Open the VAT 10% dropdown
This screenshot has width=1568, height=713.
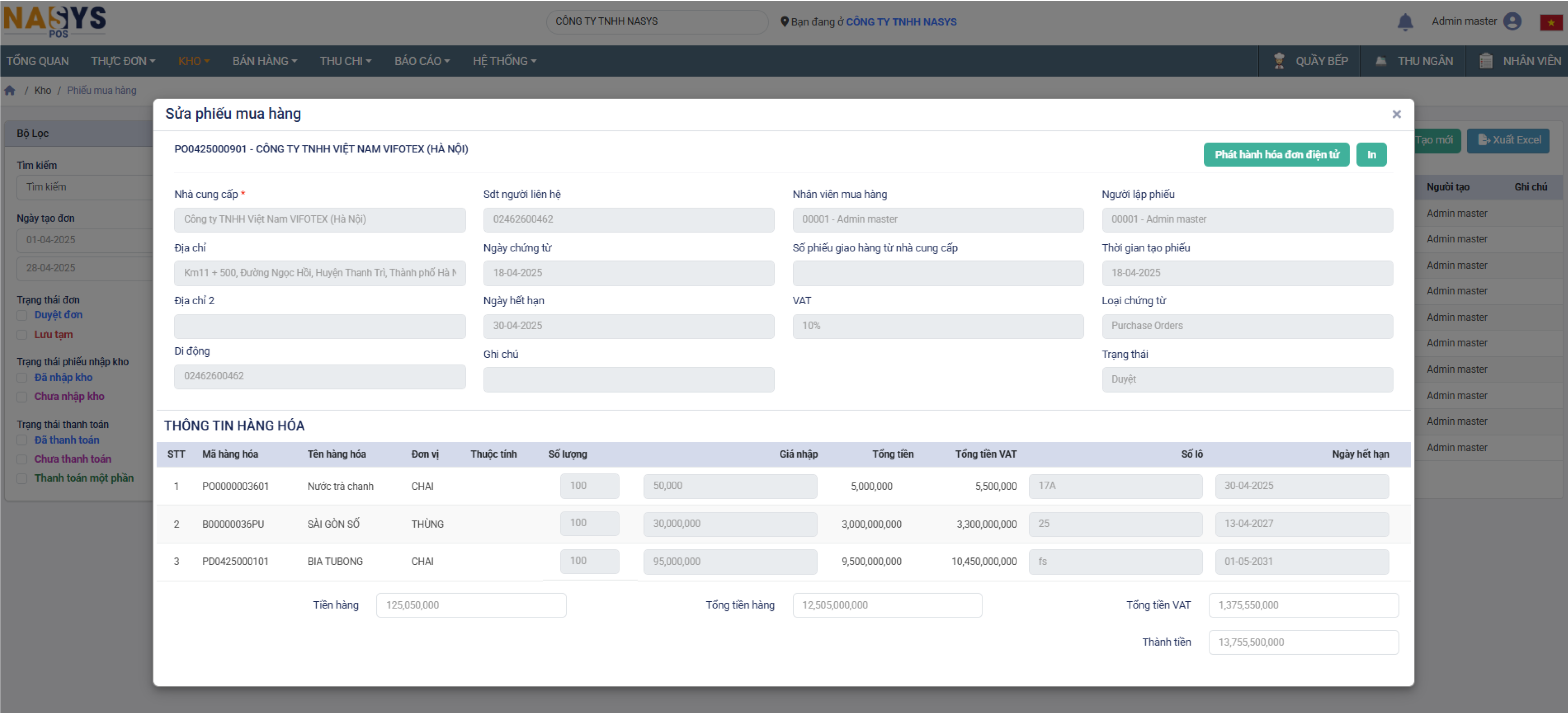click(x=937, y=326)
